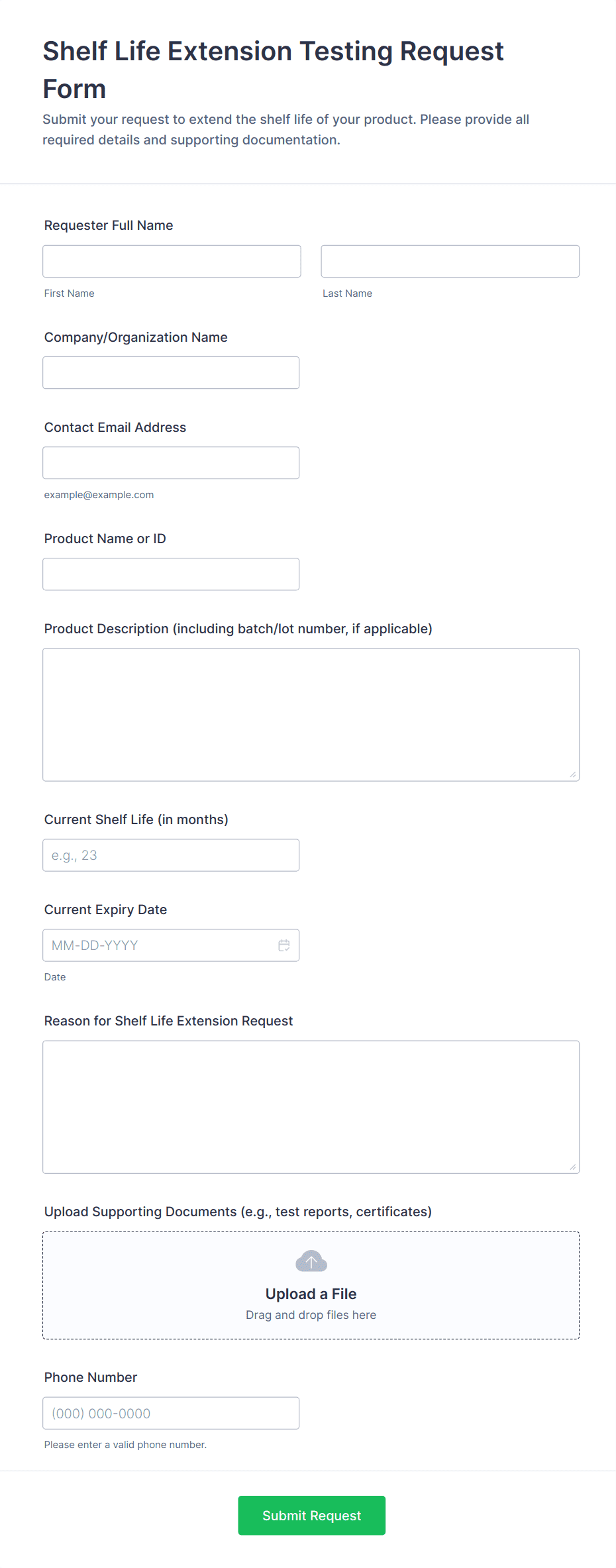Click "Drag and drop files here" text

click(311, 1315)
